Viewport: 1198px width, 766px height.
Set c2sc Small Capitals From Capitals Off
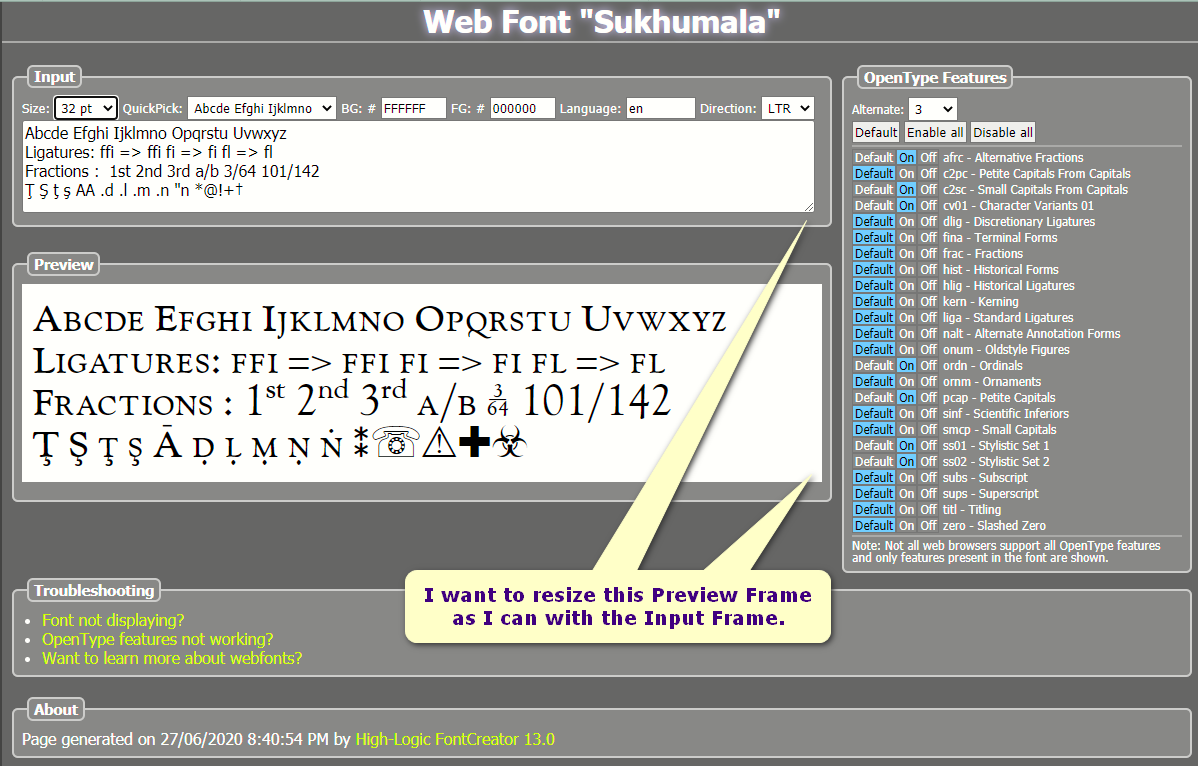coord(928,189)
